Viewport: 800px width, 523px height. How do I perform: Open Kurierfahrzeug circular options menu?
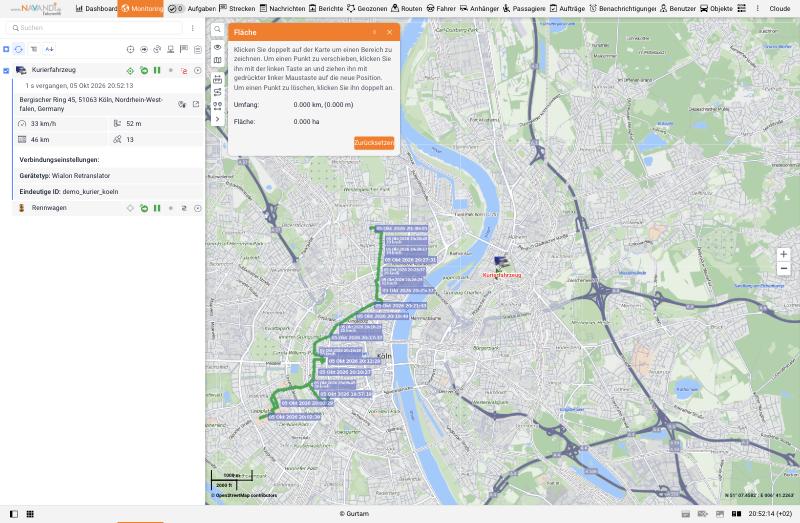(197, 71)
